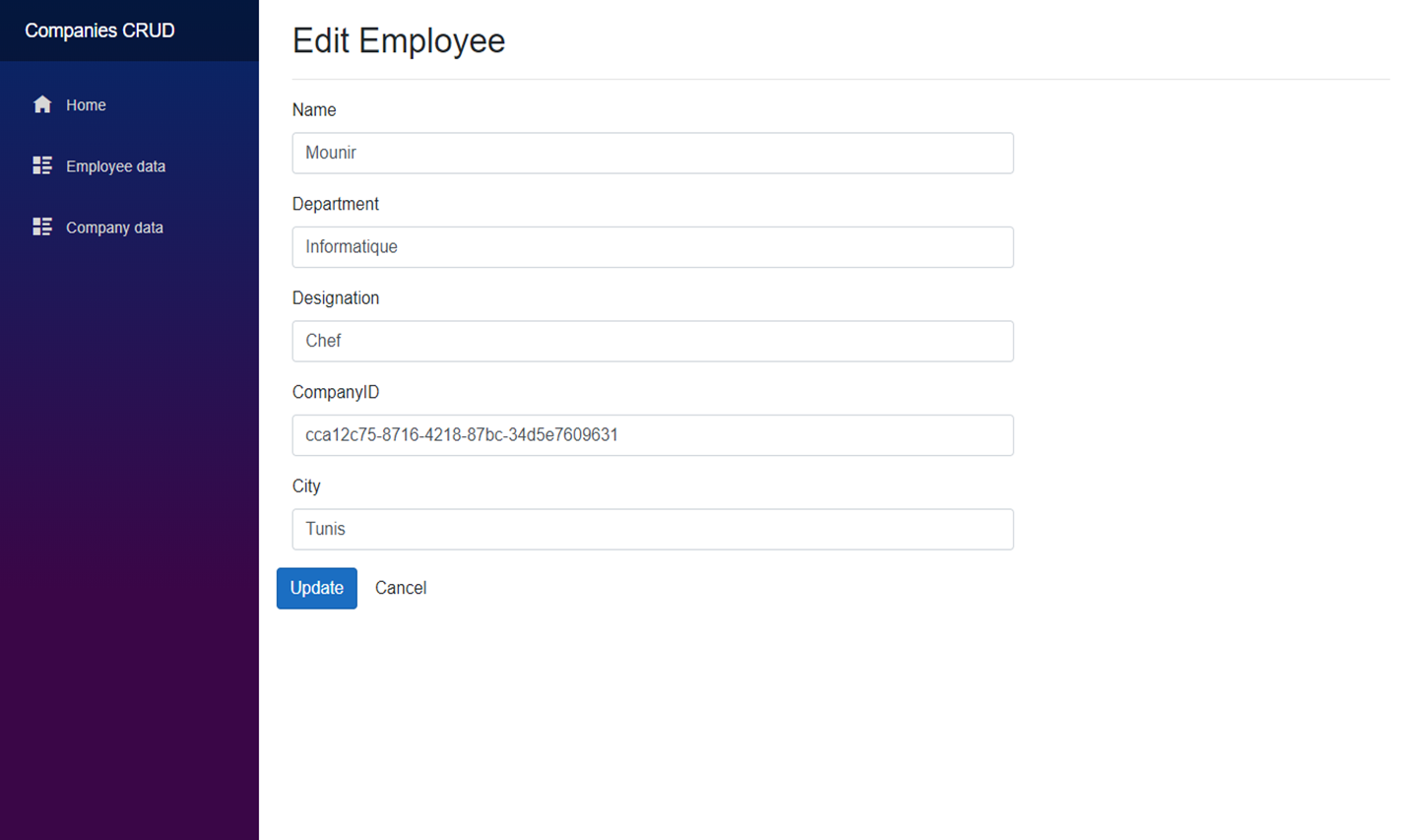The height and width of the screenshot is (840, 1415).
Task: Open the Companies CRUD app header
Action: [99, 30]
